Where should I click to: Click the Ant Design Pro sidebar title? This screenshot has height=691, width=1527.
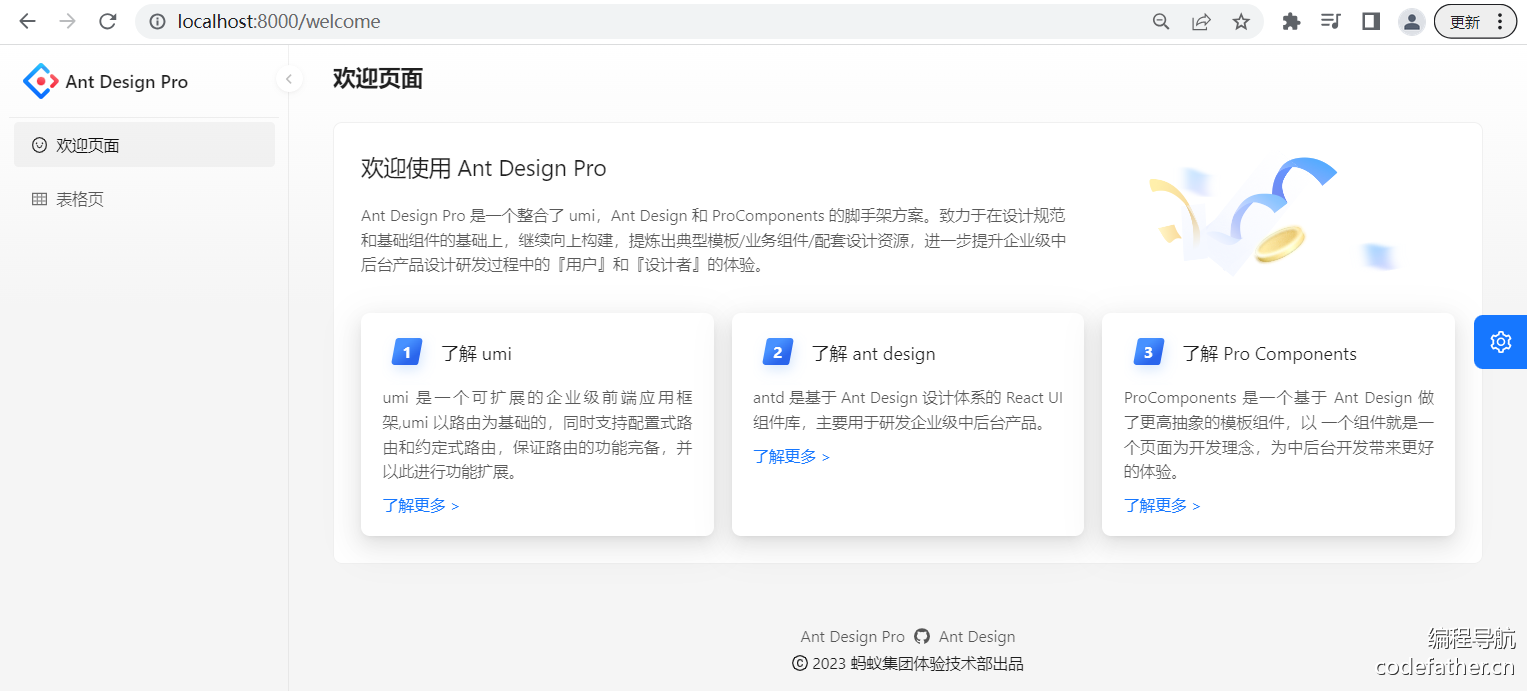point(127,82)
